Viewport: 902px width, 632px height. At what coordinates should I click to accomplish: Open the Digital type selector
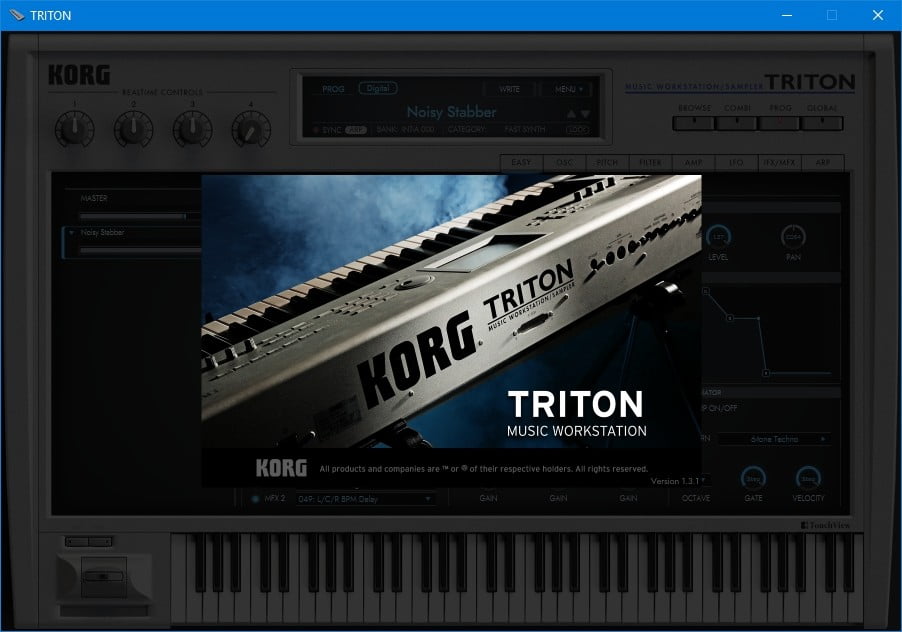coord(378,89)
